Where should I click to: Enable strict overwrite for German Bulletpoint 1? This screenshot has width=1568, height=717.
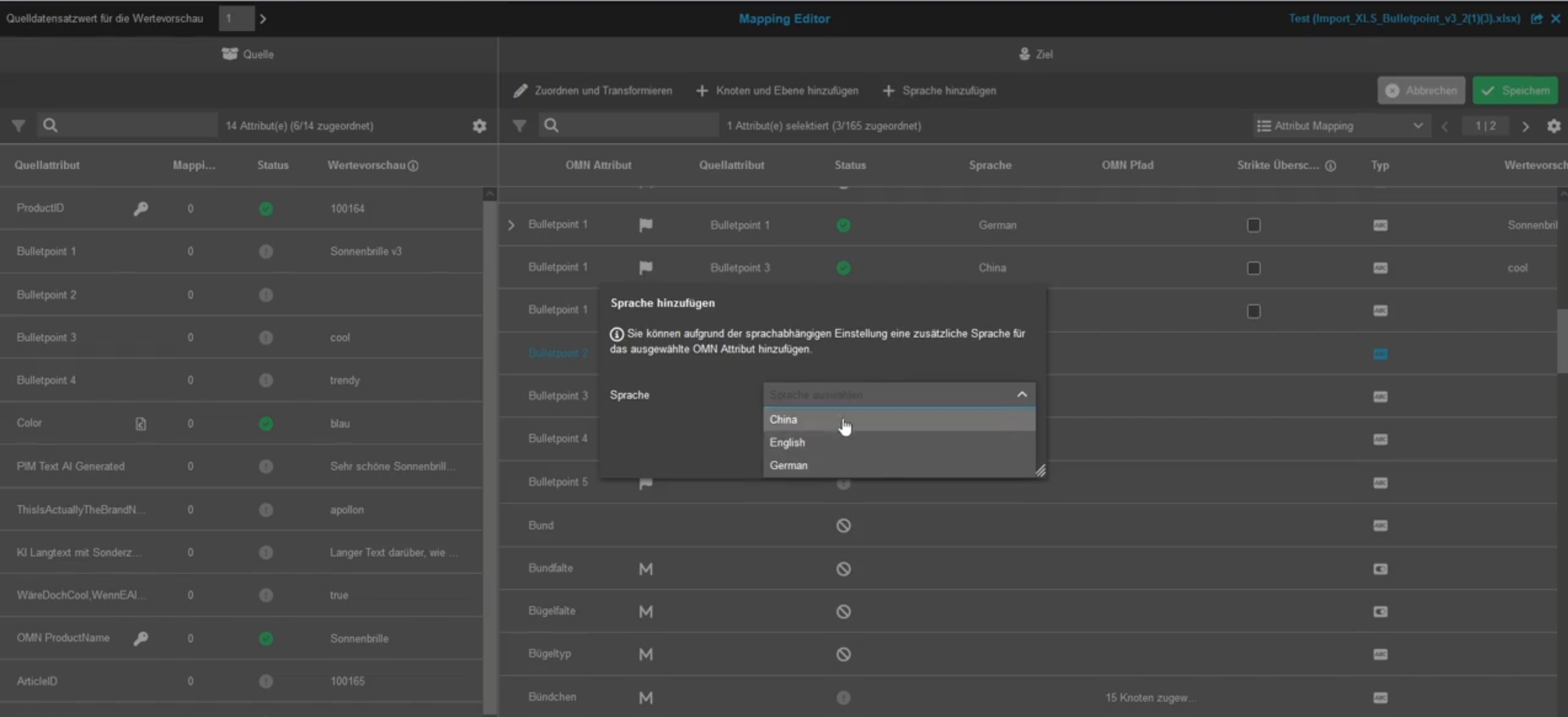1253,225
